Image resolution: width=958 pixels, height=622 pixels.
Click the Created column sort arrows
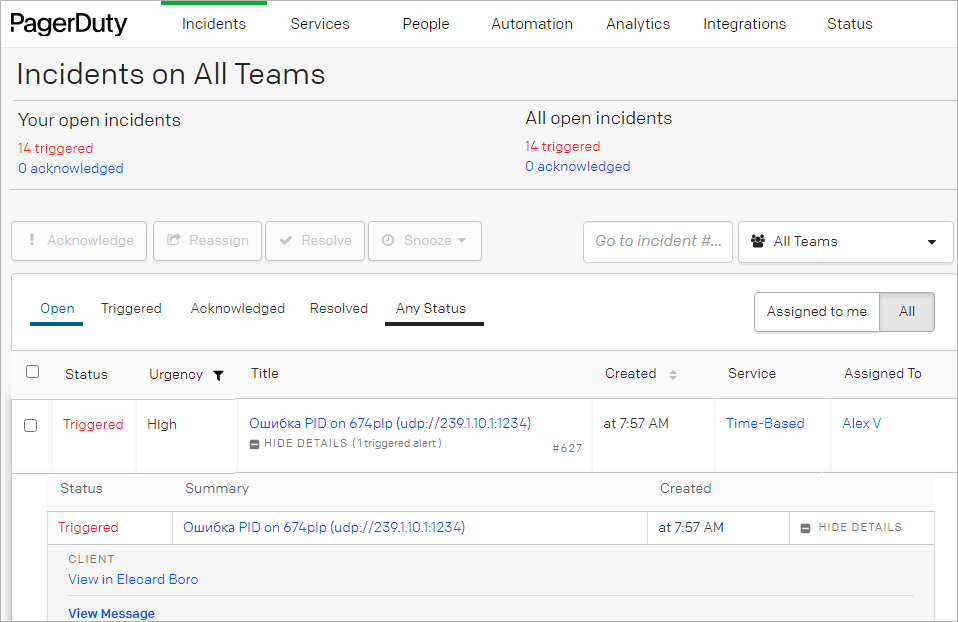click(674, 374)
